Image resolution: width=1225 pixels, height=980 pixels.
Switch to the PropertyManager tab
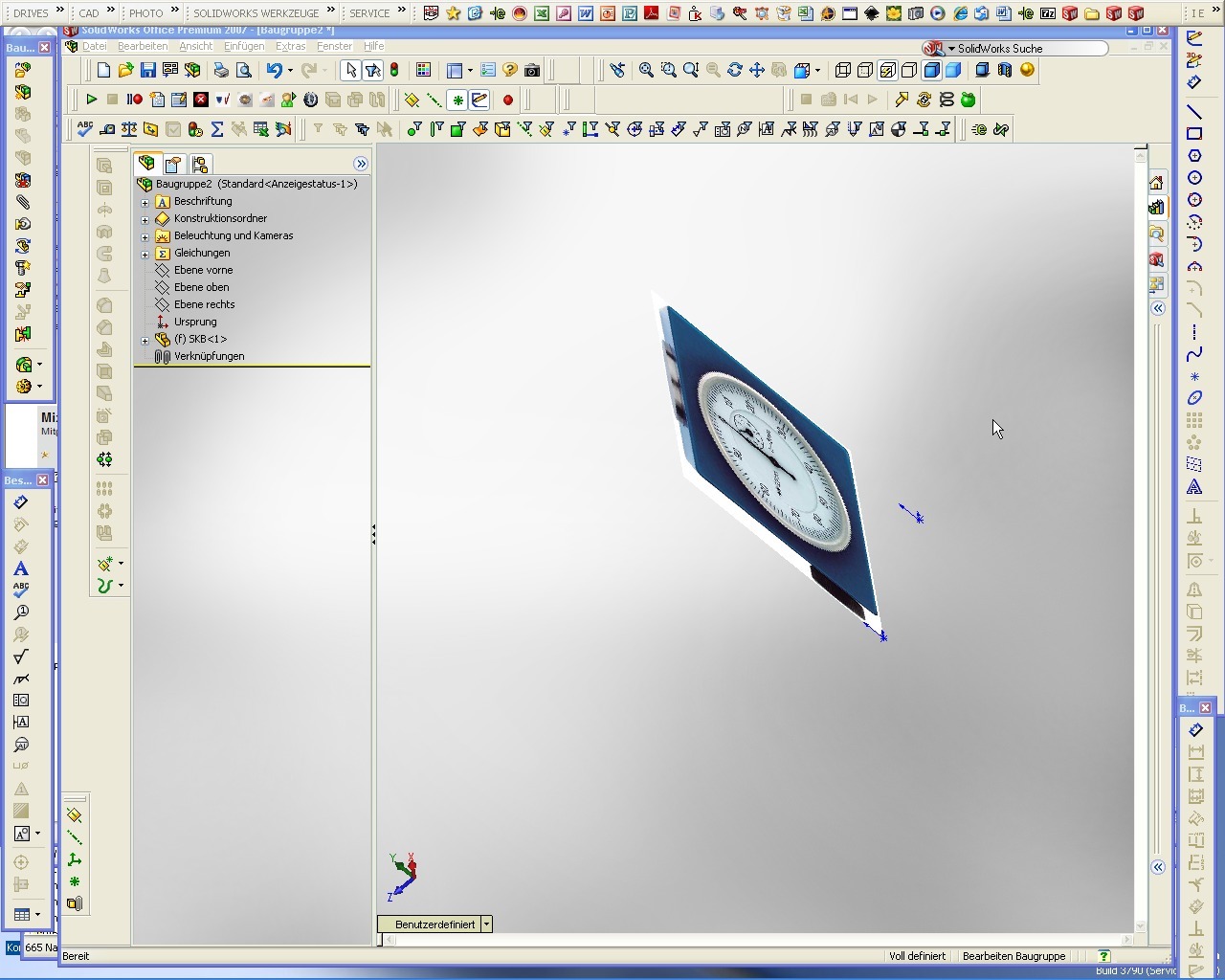click(172, 164)
